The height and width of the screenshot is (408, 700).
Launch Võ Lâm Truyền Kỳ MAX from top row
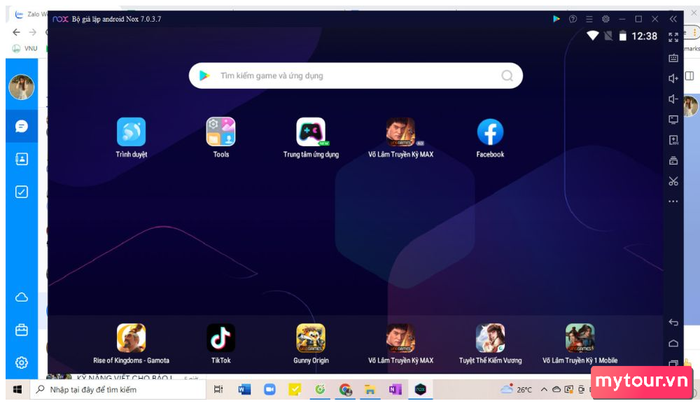(x=400, y=132)
